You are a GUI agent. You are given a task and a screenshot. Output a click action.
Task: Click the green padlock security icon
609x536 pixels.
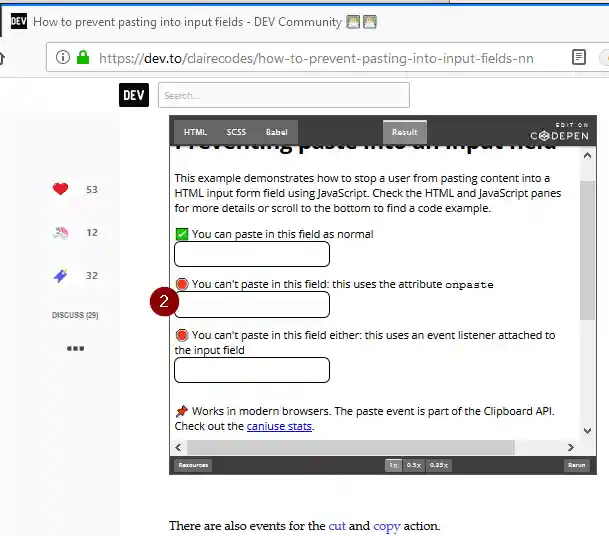click(x=83, y=57)
